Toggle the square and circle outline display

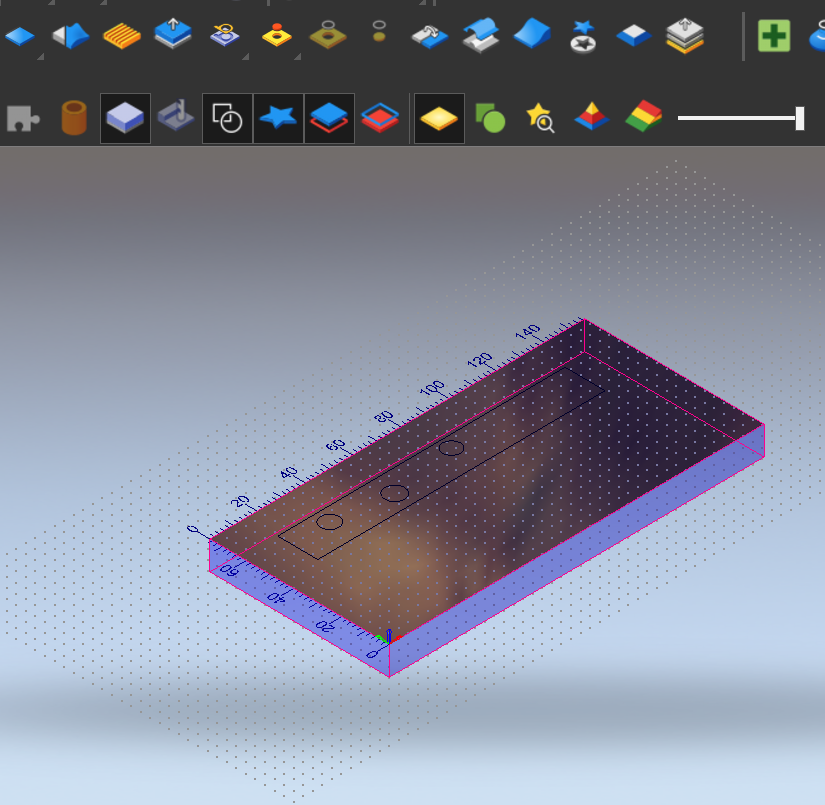[x=227, y=118]
